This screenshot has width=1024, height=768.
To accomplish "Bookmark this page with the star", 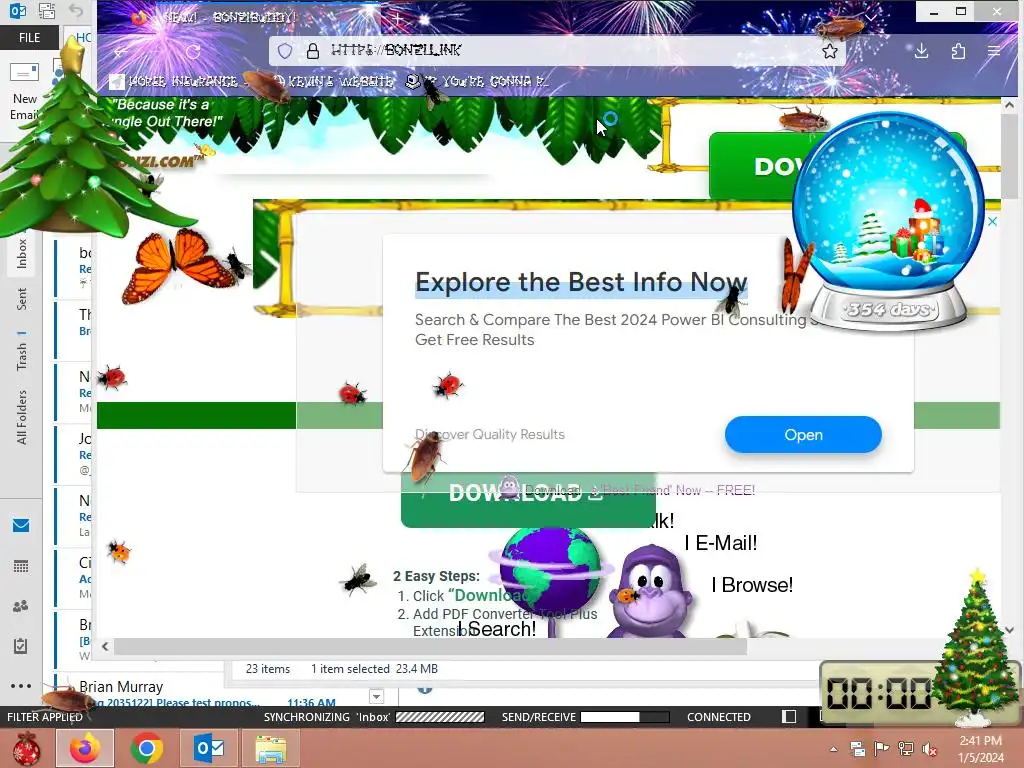I will [829, 51].
